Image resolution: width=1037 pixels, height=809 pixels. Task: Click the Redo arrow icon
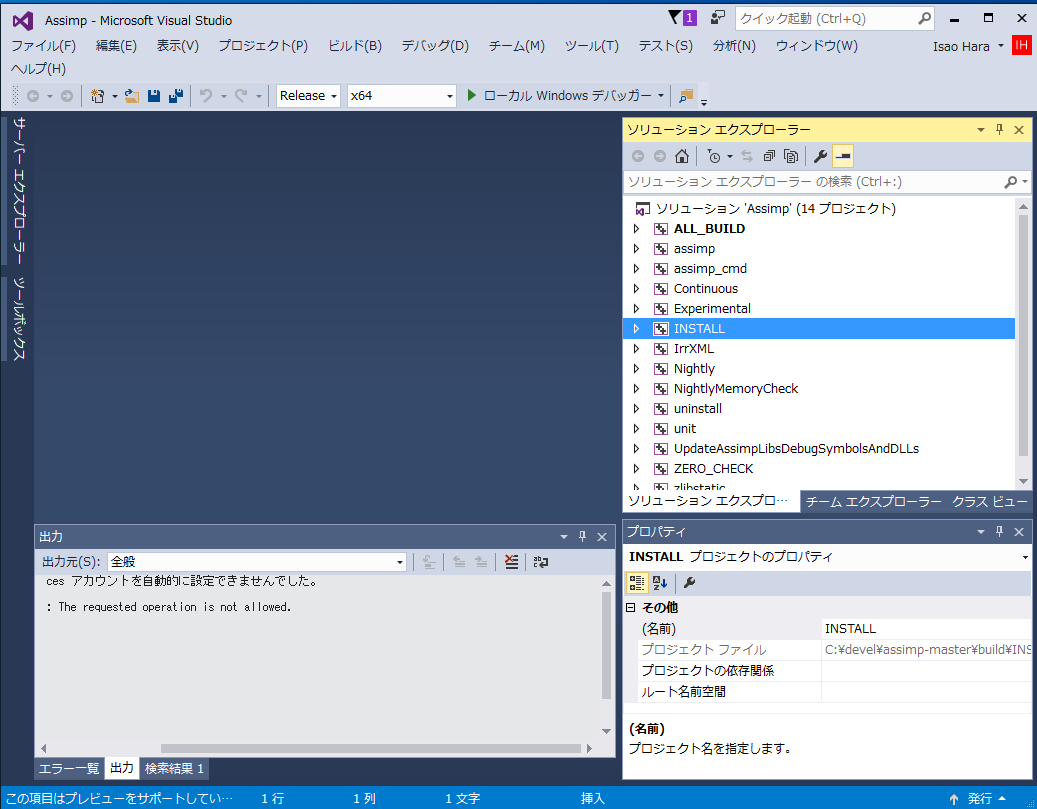[x=241, y=96]
